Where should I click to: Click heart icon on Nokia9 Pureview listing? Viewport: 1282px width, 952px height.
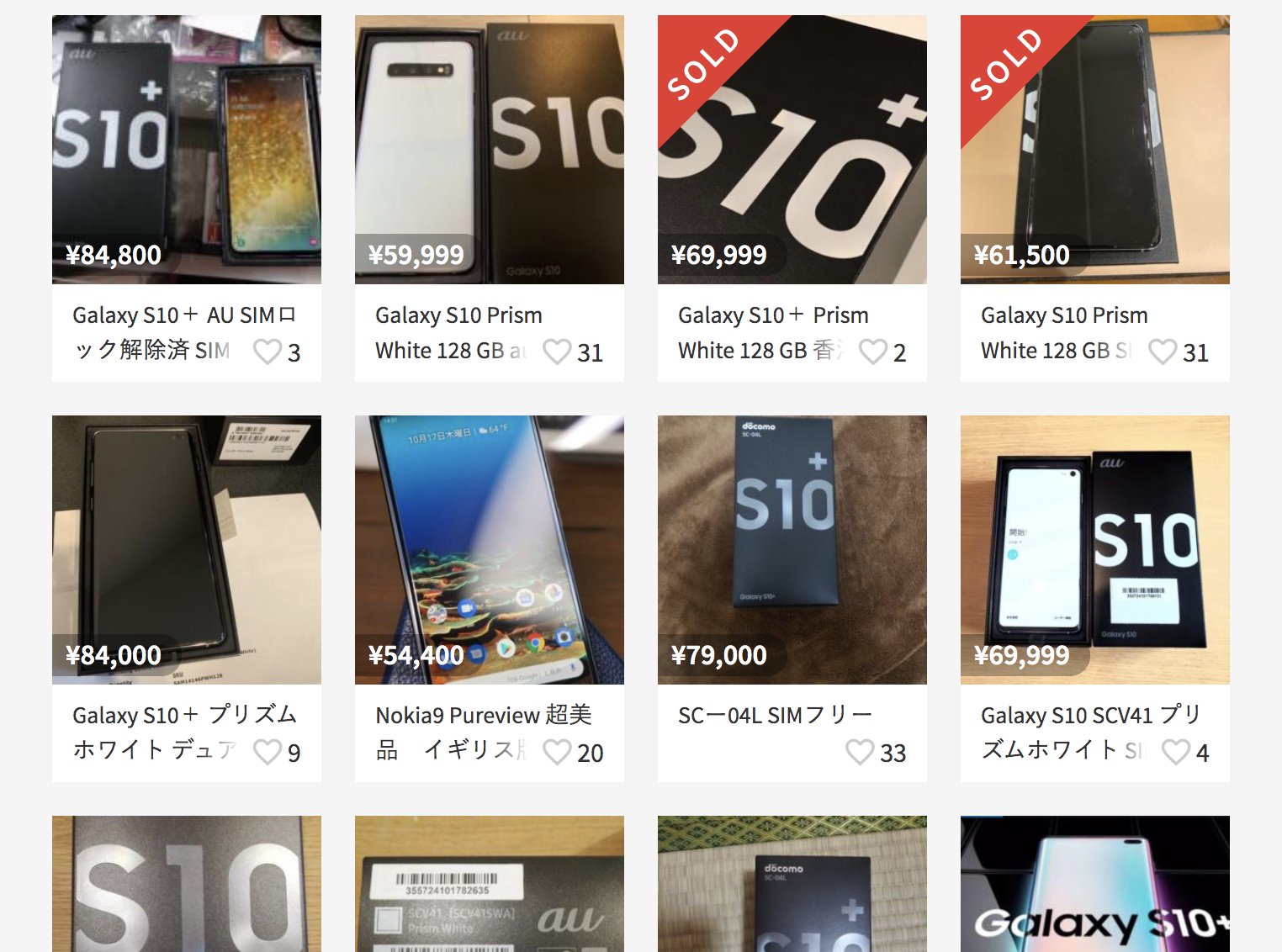click(557, 752)
